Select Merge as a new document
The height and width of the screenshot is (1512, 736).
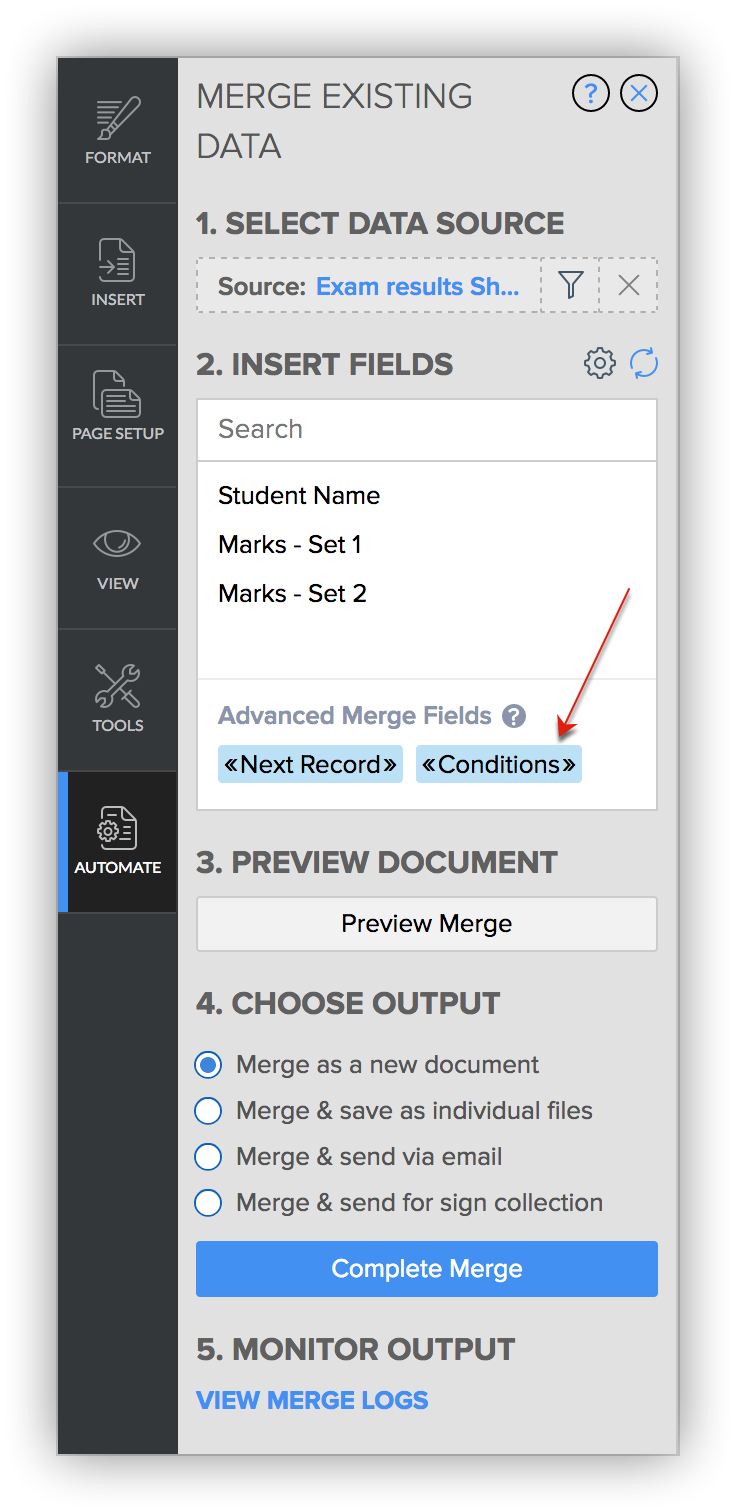(207, 1065)
